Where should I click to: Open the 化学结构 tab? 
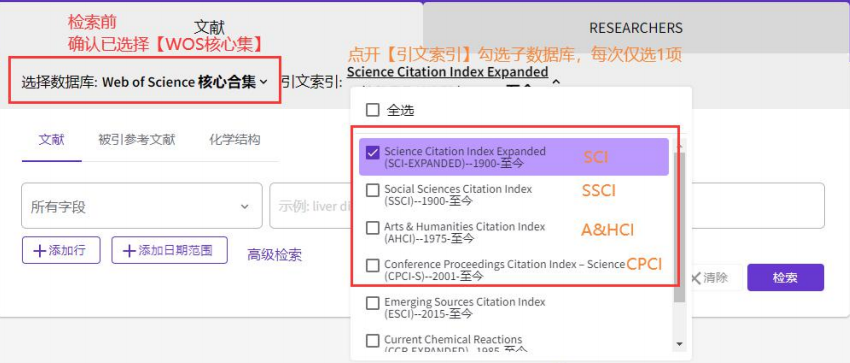coord(235,140)
